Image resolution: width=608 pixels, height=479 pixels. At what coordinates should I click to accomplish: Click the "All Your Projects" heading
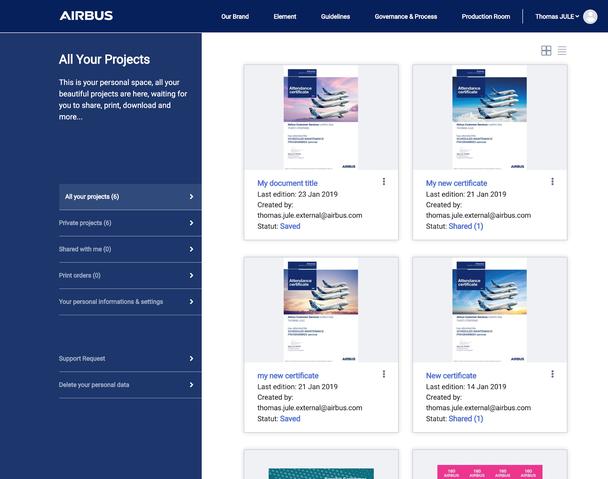coord(104,59)
